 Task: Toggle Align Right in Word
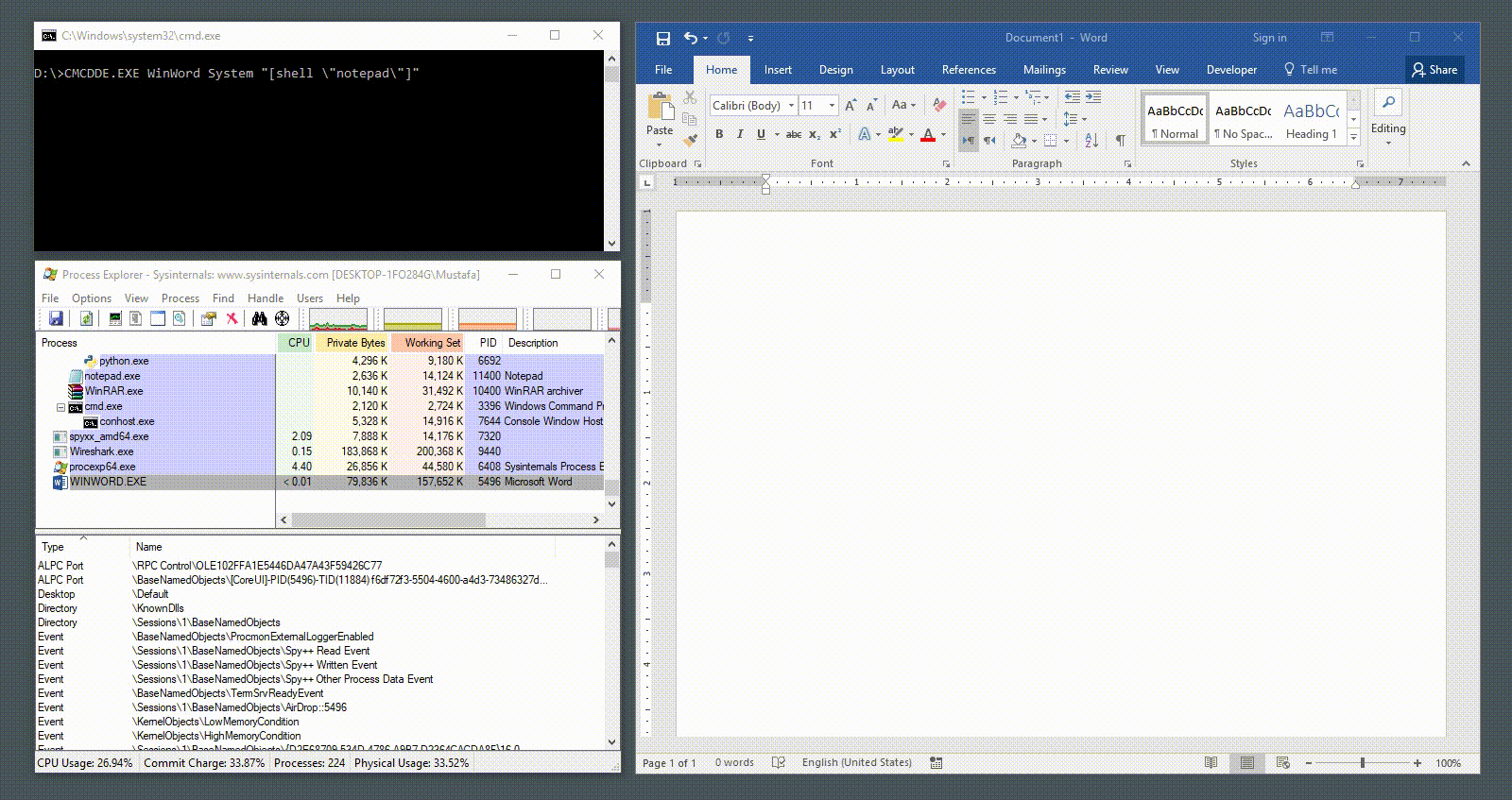click(x=1010, y=119)
